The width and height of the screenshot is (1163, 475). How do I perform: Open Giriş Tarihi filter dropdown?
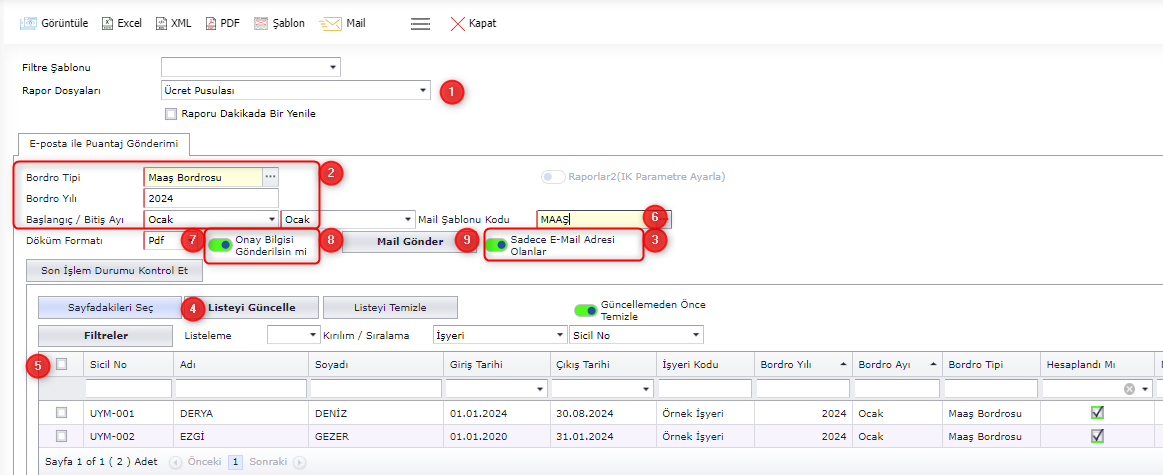coord(540,389)
